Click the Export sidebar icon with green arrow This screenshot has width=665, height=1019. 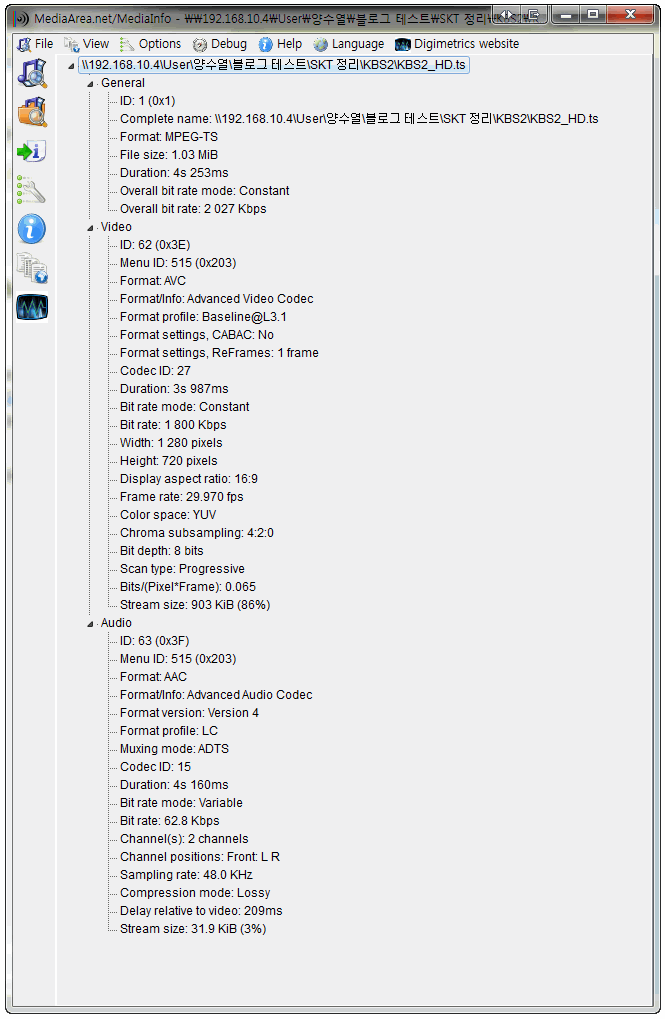click(x=32, y=151)
